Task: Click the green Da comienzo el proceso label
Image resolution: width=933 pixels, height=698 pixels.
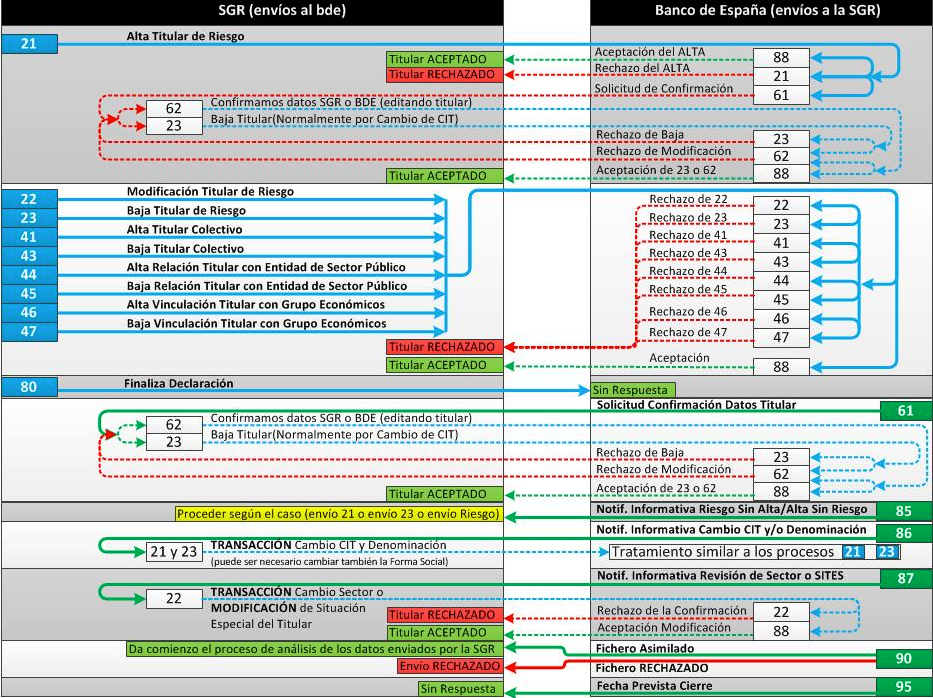Action: tap(314, 649)
